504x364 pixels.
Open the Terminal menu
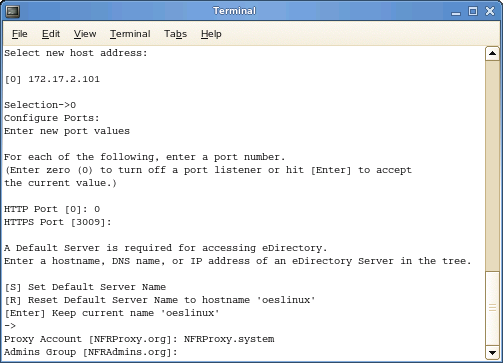[130, 34]
